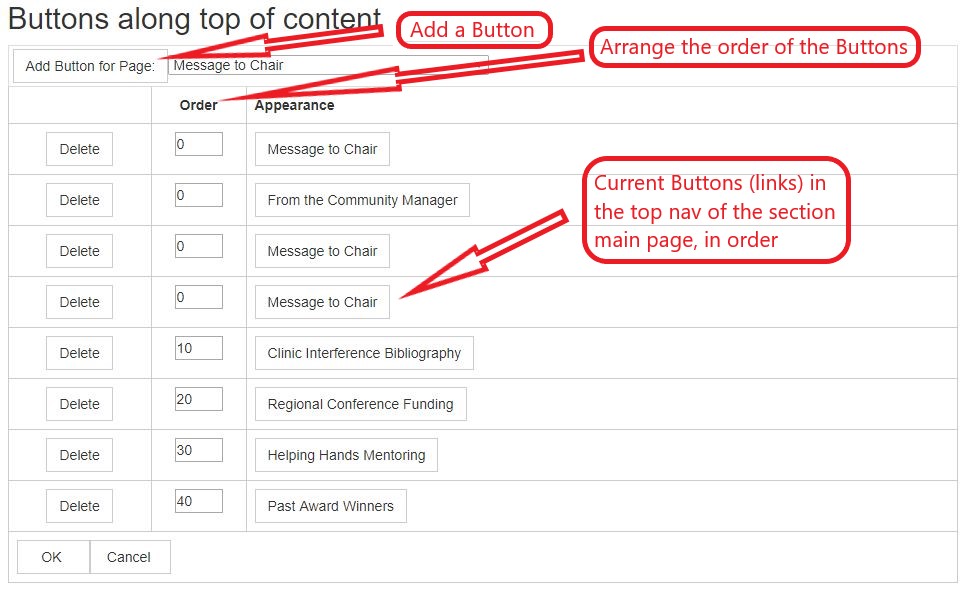Select order field for From the Community Manager

[199, 195]
